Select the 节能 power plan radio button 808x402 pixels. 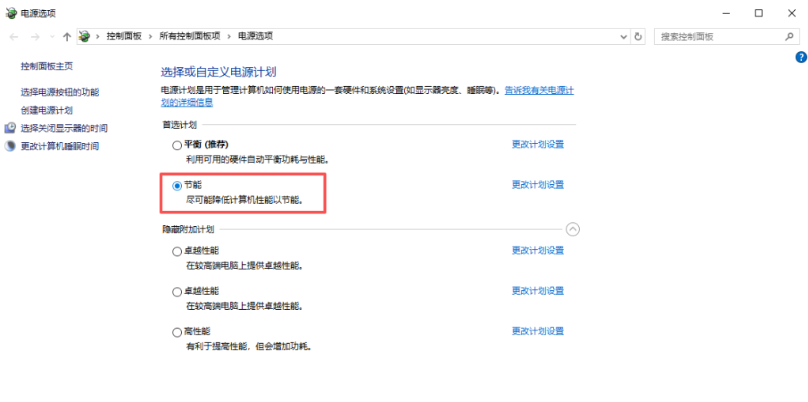[177, 185]
